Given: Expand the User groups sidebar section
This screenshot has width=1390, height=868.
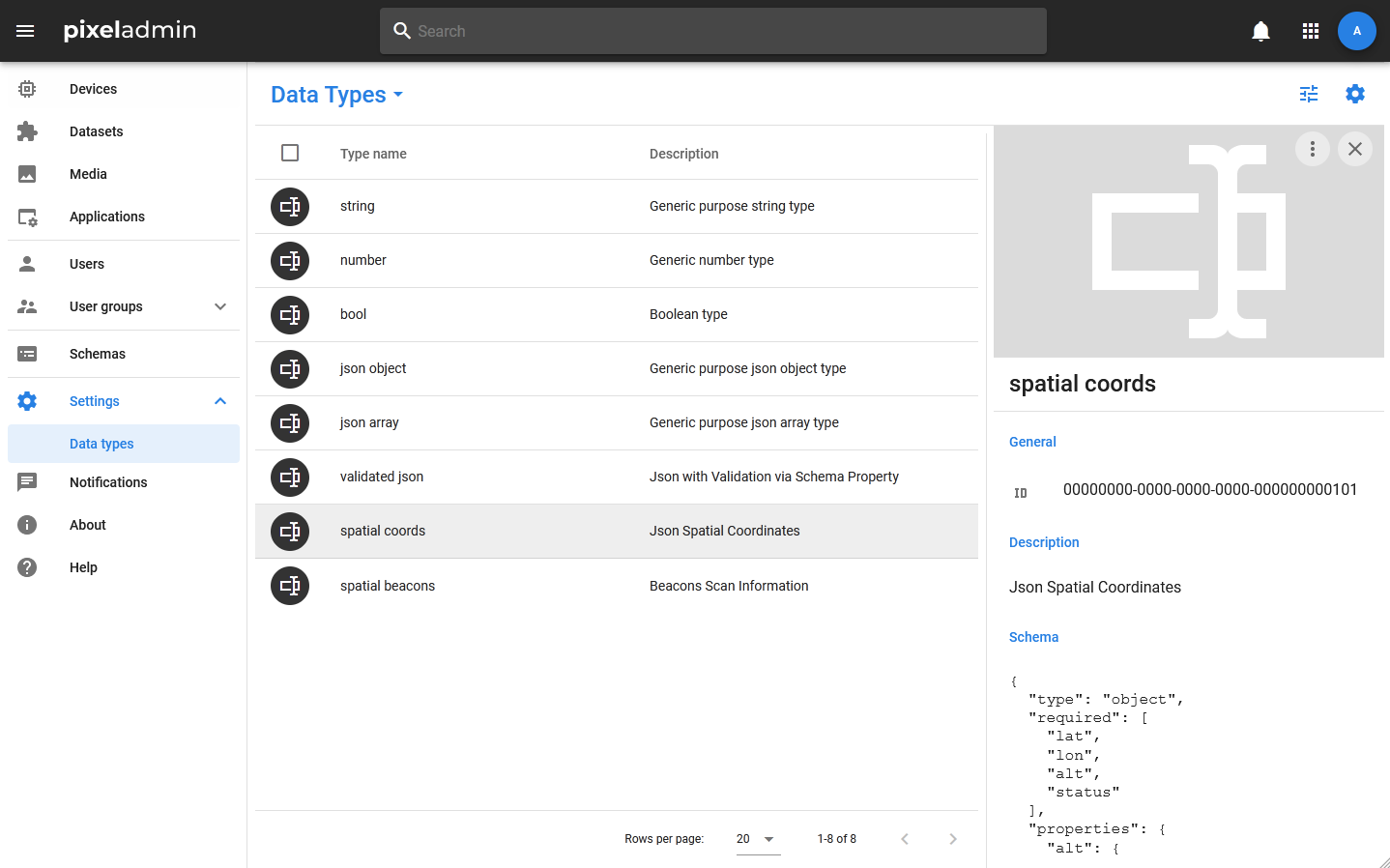Looking at the screenshot, I should [220, 306].
